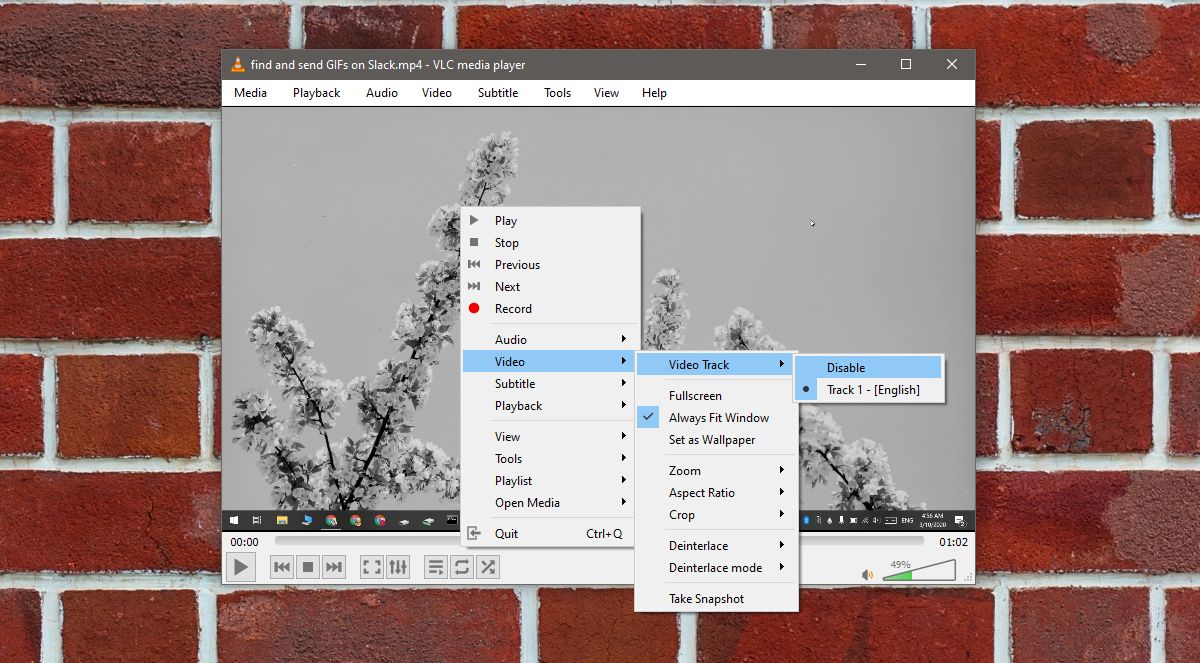Open the Playback menu in the menu bar

pos(316,93)
